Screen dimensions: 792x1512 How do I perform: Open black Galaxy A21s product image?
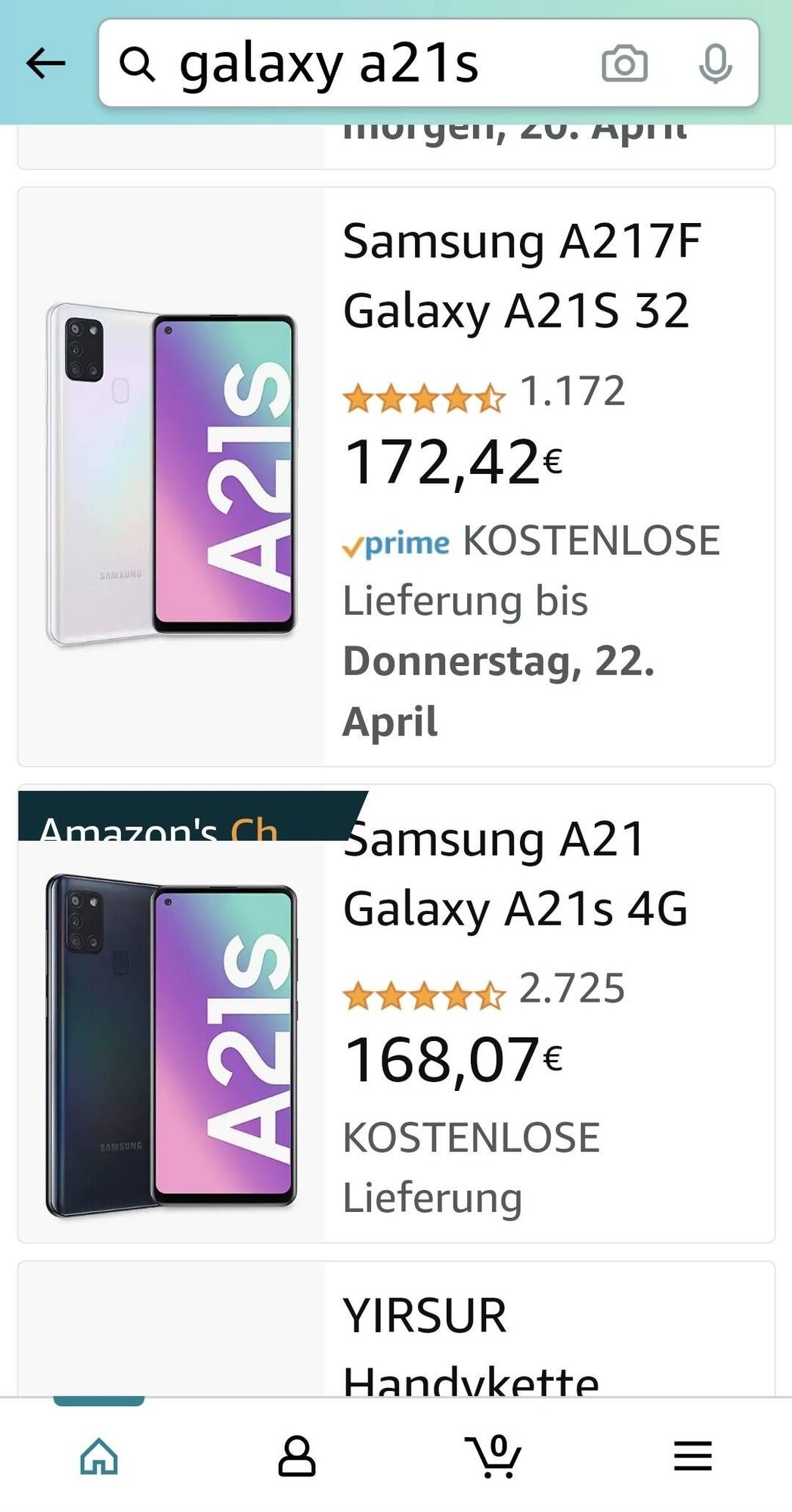pos(172,1046)
